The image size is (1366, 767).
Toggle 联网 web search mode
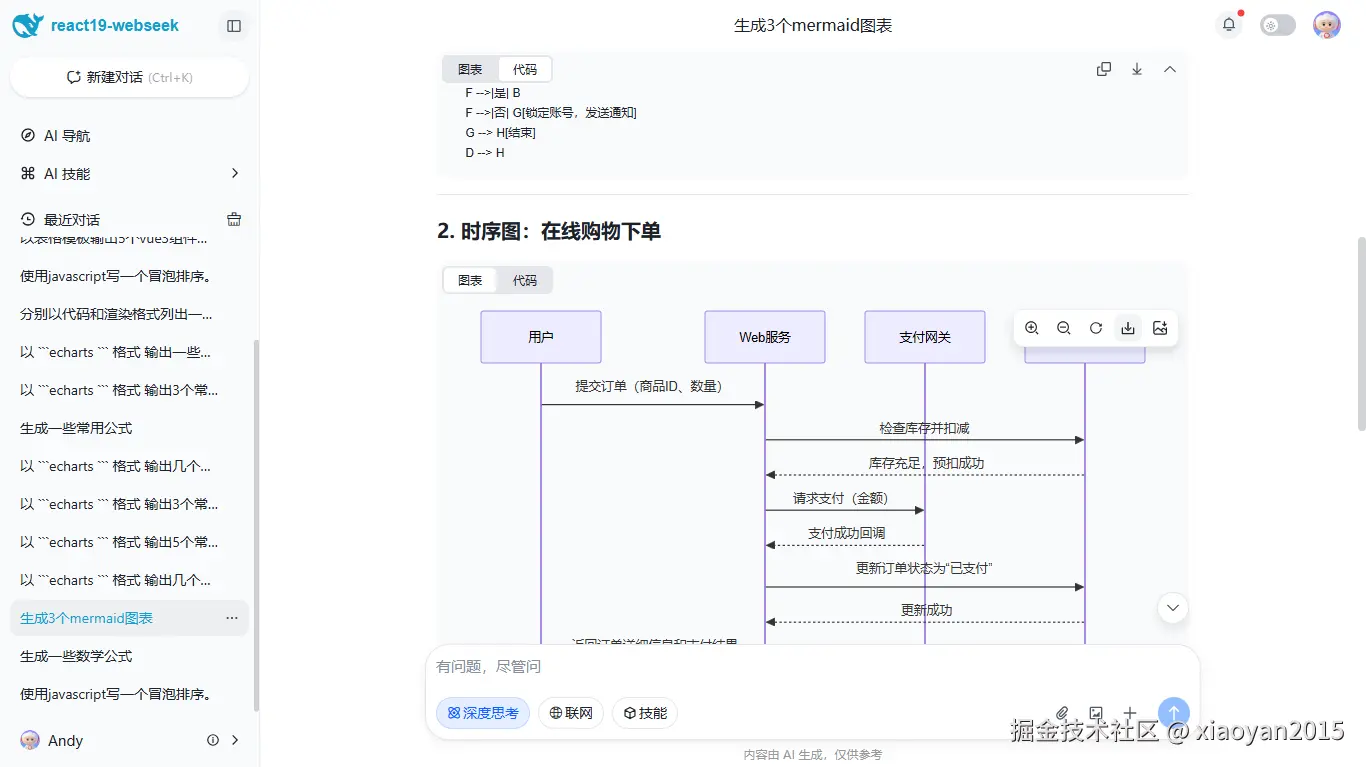[x=571, y=713]
